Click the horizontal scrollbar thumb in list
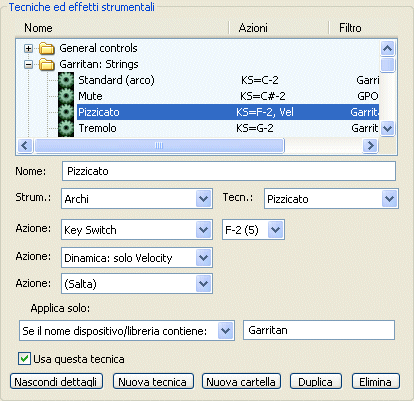This screenshot has width=414, height=401. (159, 146)
